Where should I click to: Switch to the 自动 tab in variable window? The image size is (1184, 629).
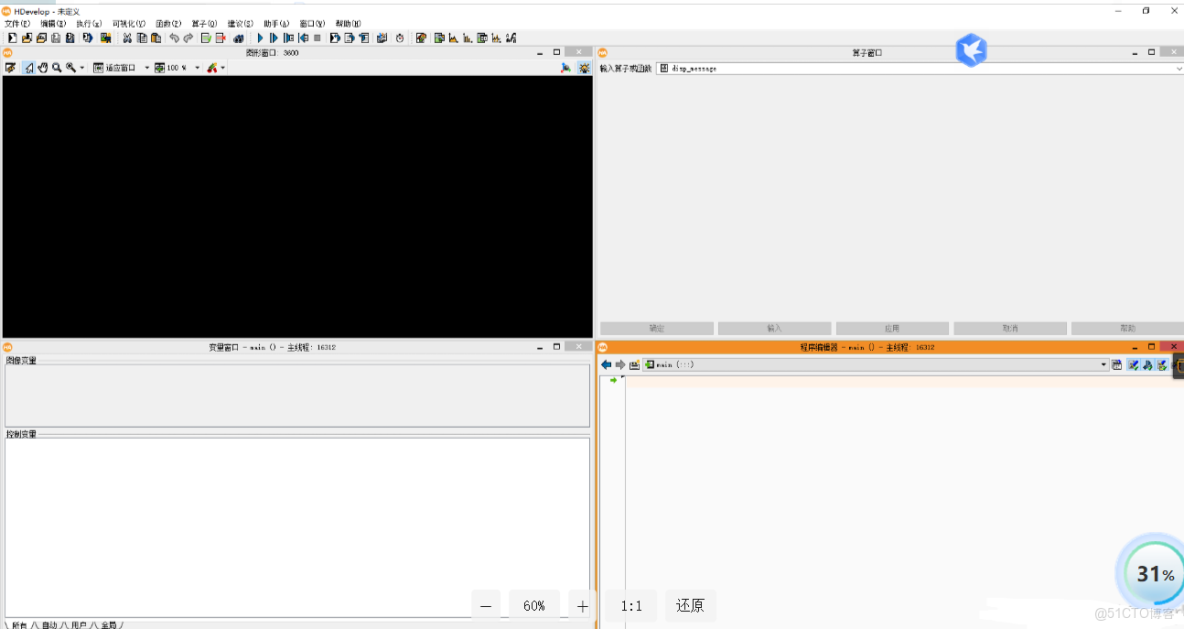point(49,624)
